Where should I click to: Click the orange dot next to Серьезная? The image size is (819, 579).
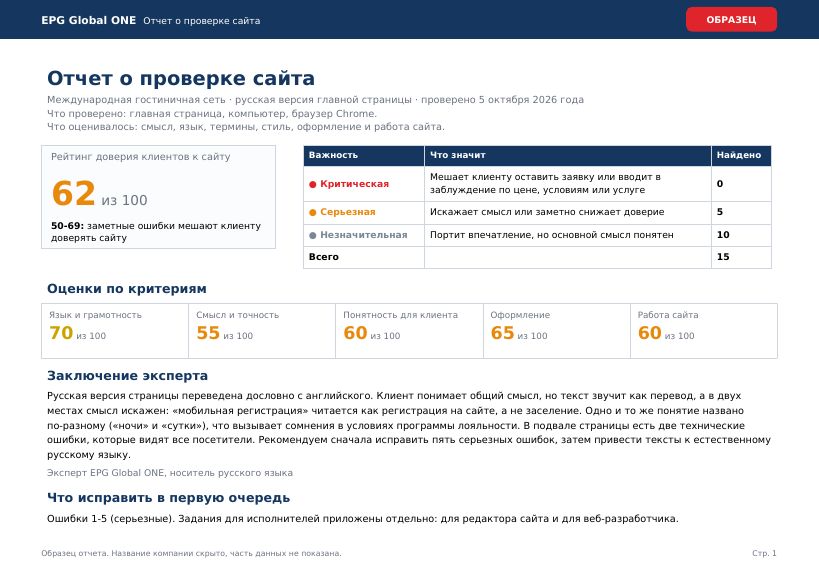[312, 212]
